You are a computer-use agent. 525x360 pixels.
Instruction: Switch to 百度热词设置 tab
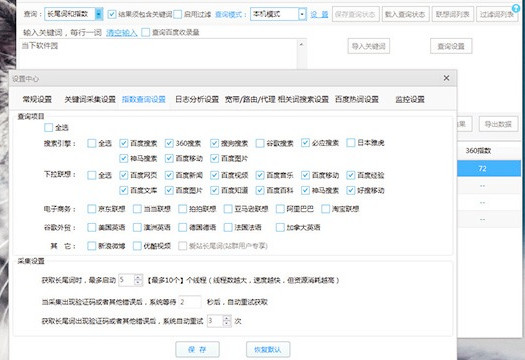[x=357, y=99]
